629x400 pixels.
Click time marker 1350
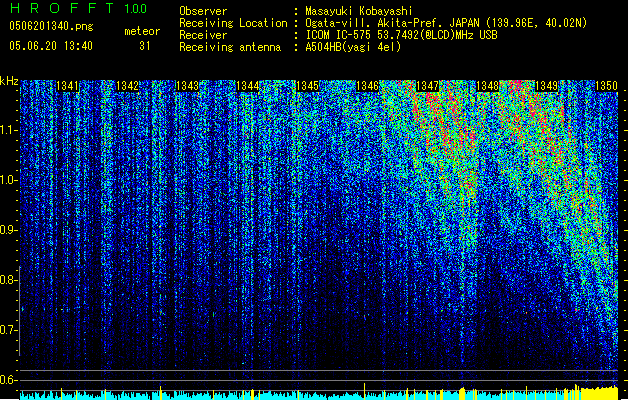pos(606,86)
